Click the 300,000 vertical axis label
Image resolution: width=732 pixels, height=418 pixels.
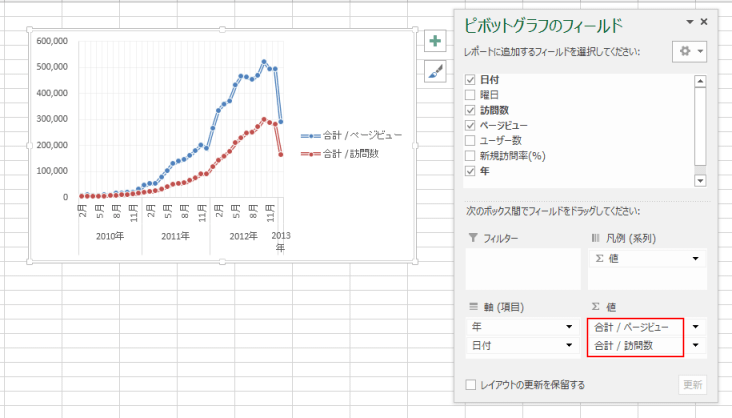pyautogui.click(x=52, y=119)
